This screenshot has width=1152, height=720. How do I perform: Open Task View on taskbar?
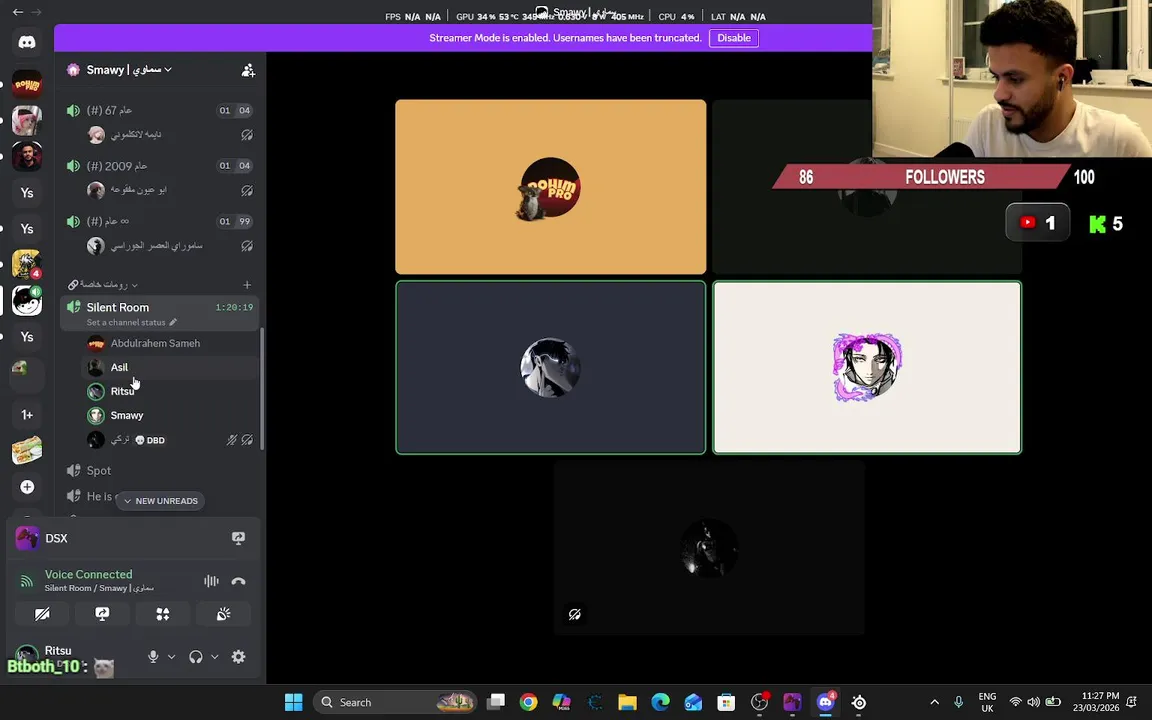click(496, 702)
